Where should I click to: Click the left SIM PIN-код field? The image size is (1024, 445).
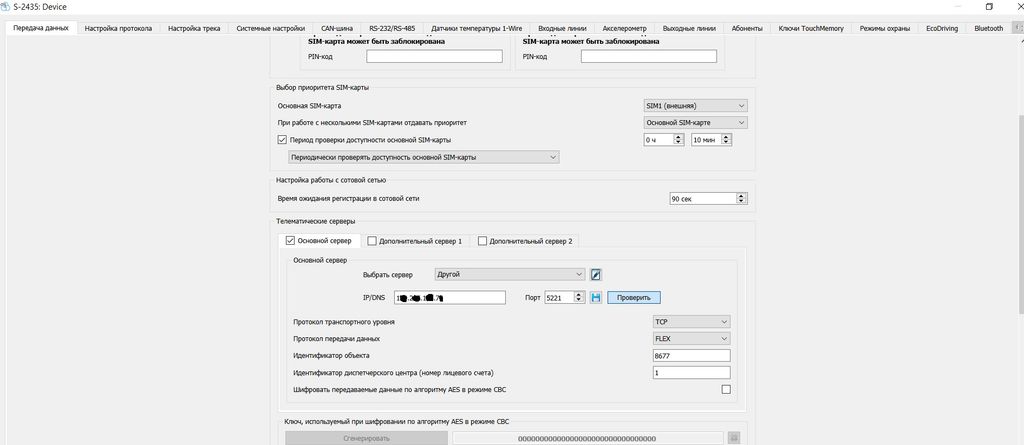434,57
